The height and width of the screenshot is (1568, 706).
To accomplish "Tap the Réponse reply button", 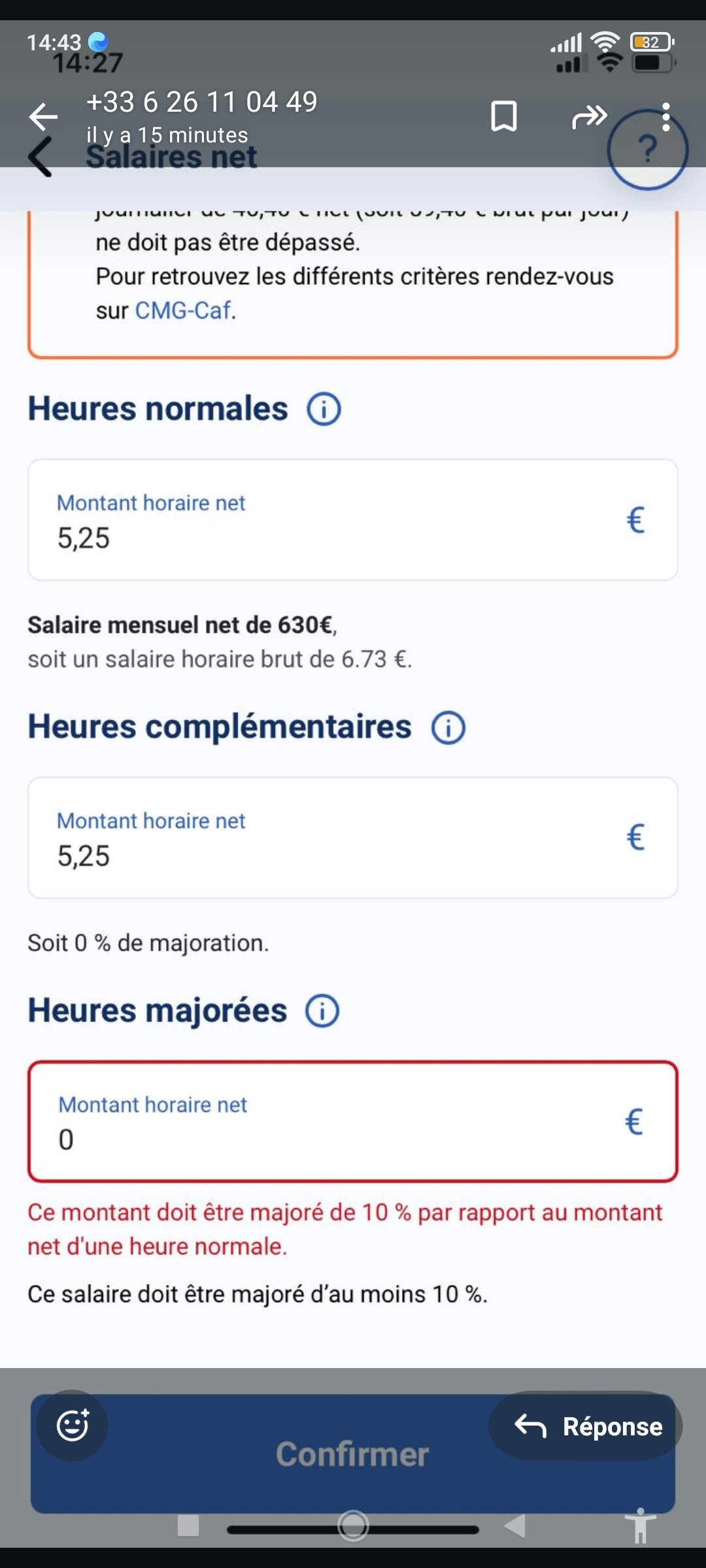I will tap(586, 1426).
